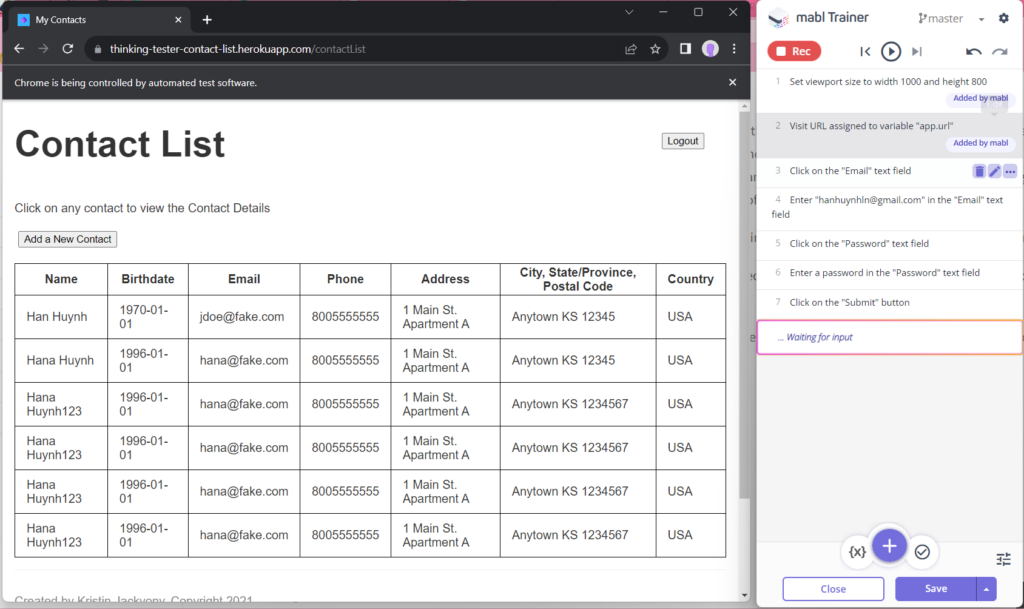Open the Chrome tab search chevron
1024x609 pixels.
(629, 12)
